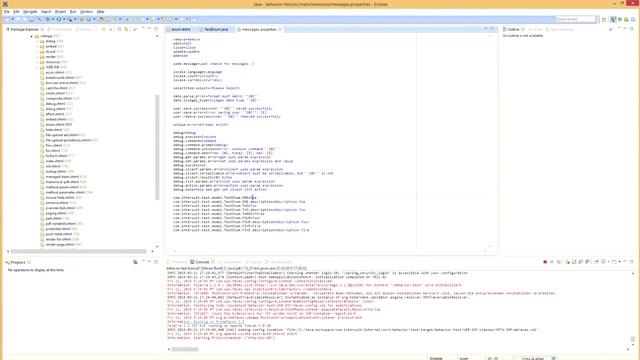
Task: Switch to the Problems tab
Action: tap(178, 262)
